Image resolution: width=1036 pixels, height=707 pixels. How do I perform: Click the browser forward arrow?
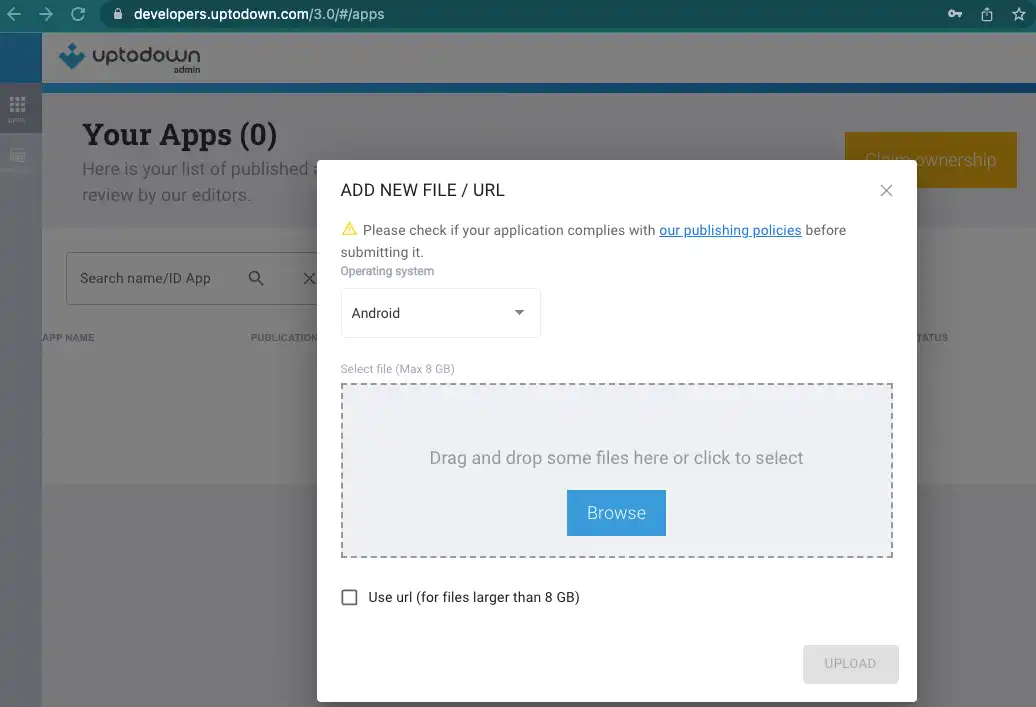tap(46, 14)
